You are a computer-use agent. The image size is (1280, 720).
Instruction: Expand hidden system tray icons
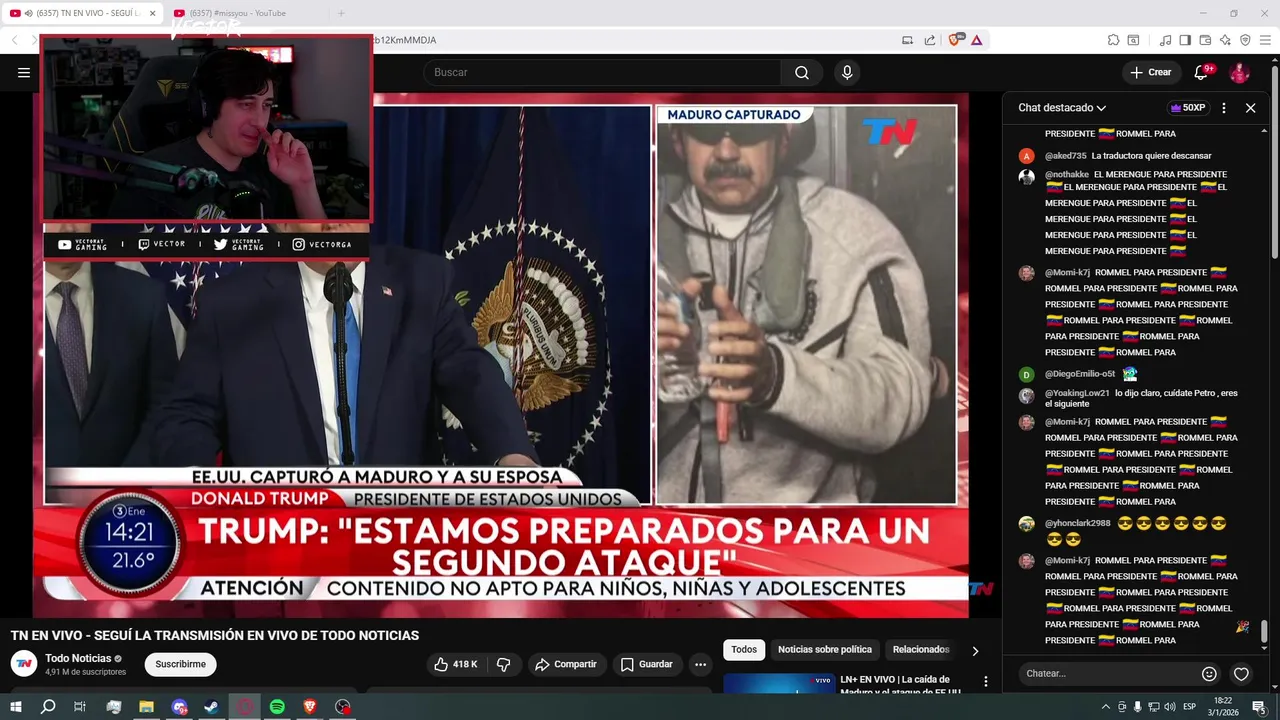coord(1105,707)
